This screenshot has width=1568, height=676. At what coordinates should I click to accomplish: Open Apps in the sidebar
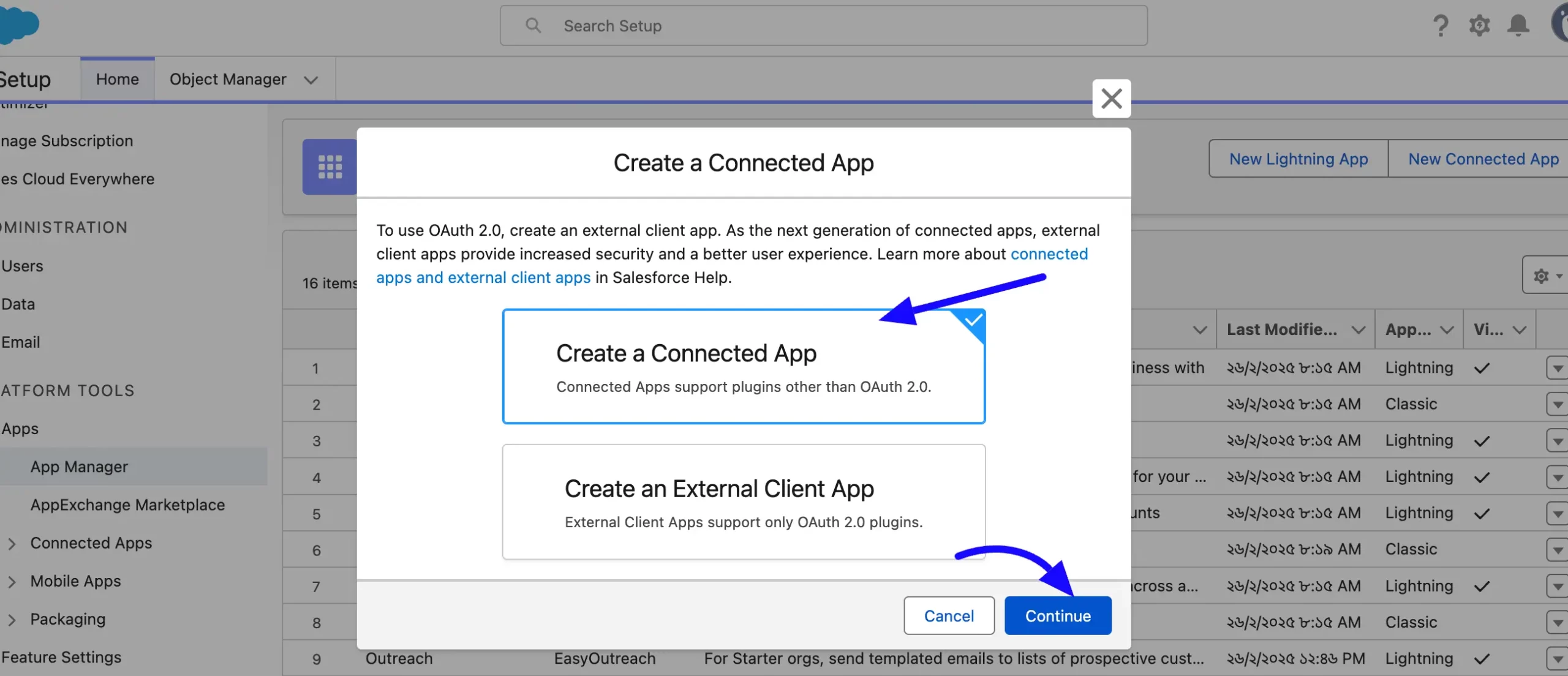[20, 429]
